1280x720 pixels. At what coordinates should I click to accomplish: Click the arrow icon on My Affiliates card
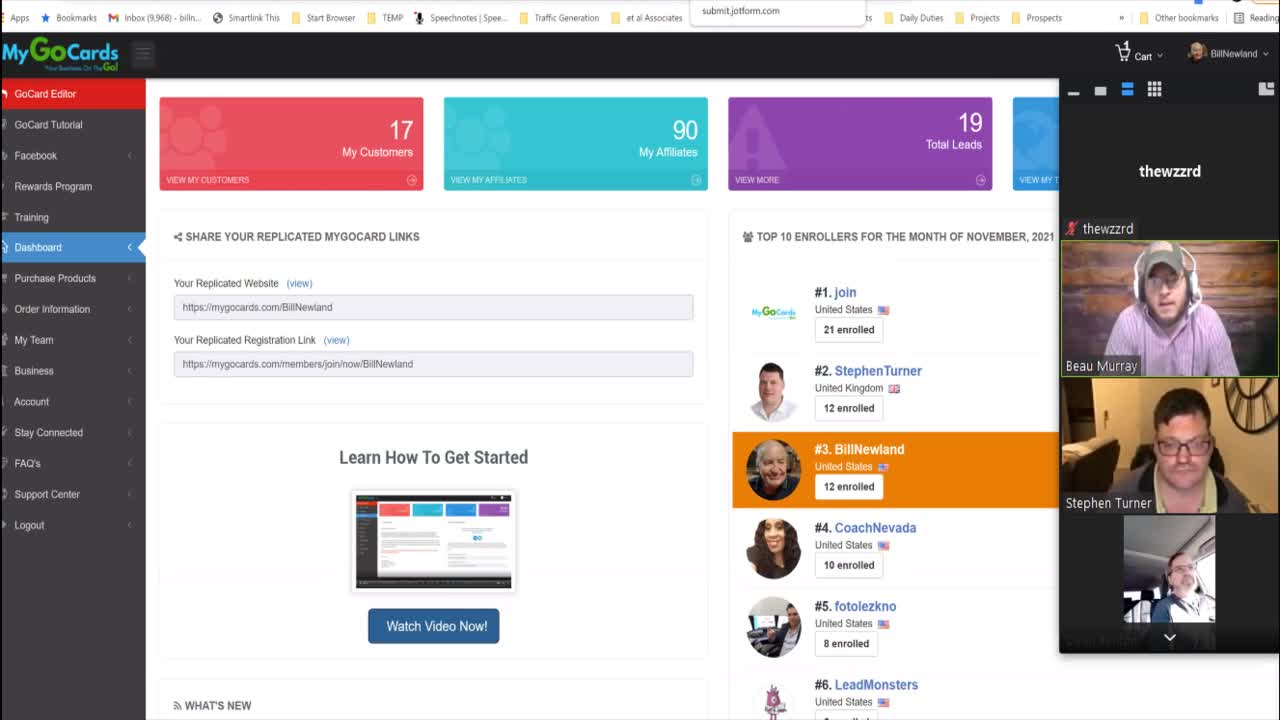(x=696, y=180)
